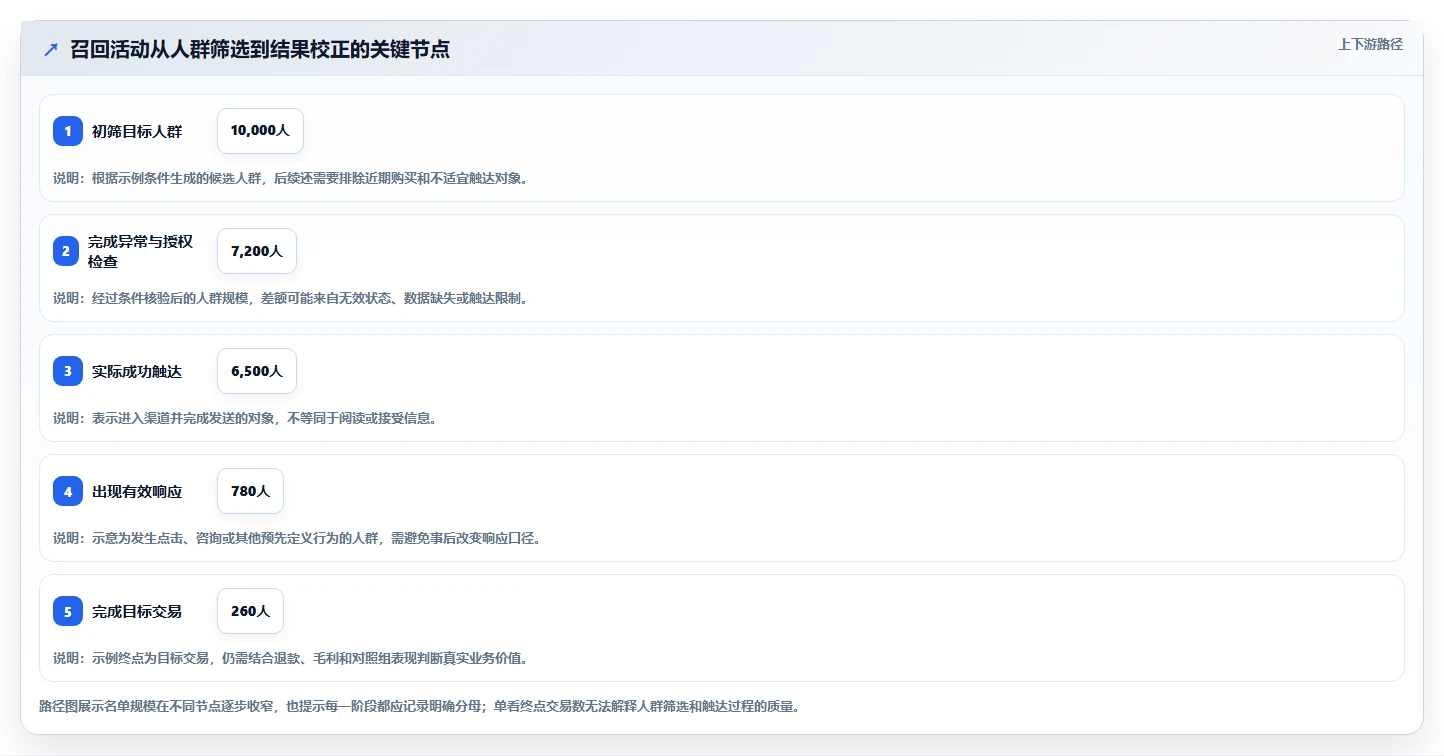This screenshot has width=1444, height=756.
Task: Click the 10,000人 value chip
Action: click(x=260, y=131)
